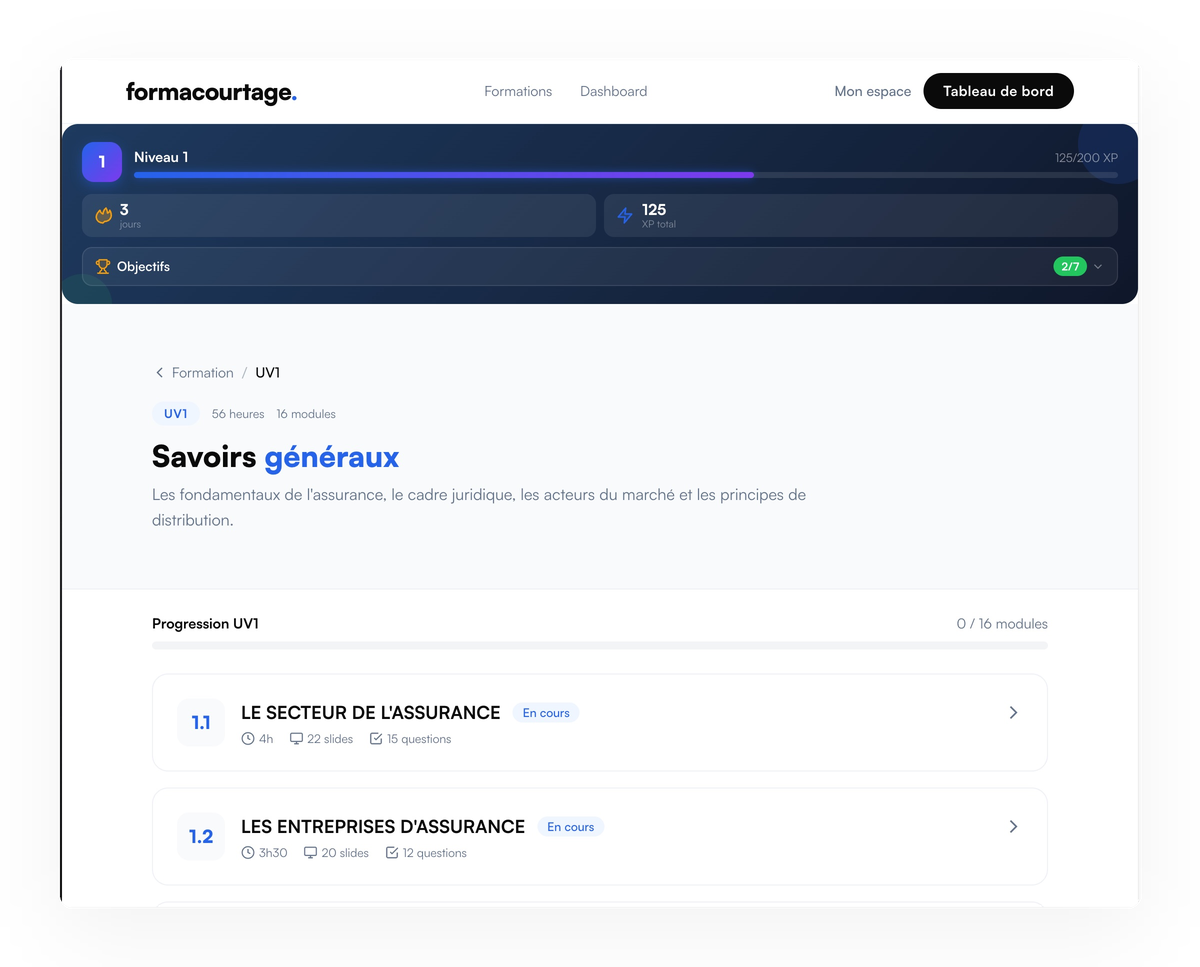Image resolution: width=1200 pixels, height=967 pixels.
Task: Click the 16 modules text under breadcrumb
Action: (306, 414)
